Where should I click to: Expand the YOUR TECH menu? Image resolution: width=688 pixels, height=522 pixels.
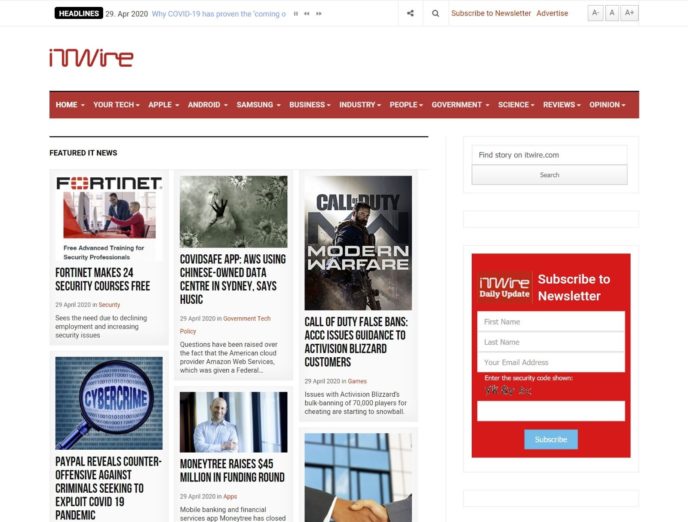(116, 105)
